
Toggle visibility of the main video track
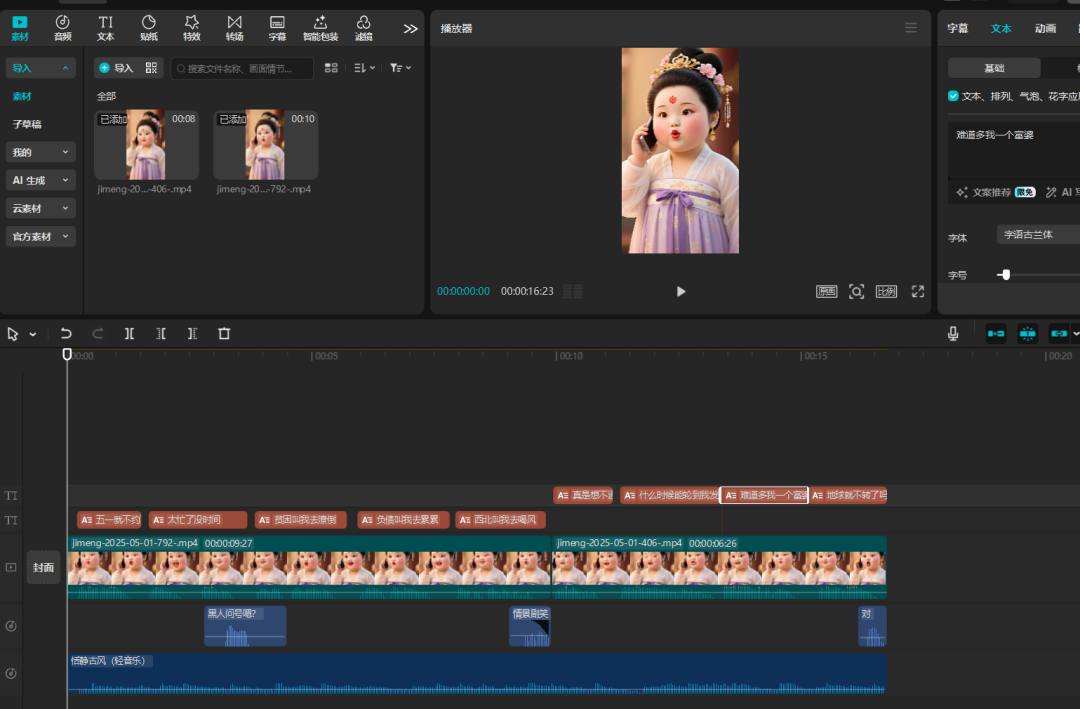(x=11, y=567)
